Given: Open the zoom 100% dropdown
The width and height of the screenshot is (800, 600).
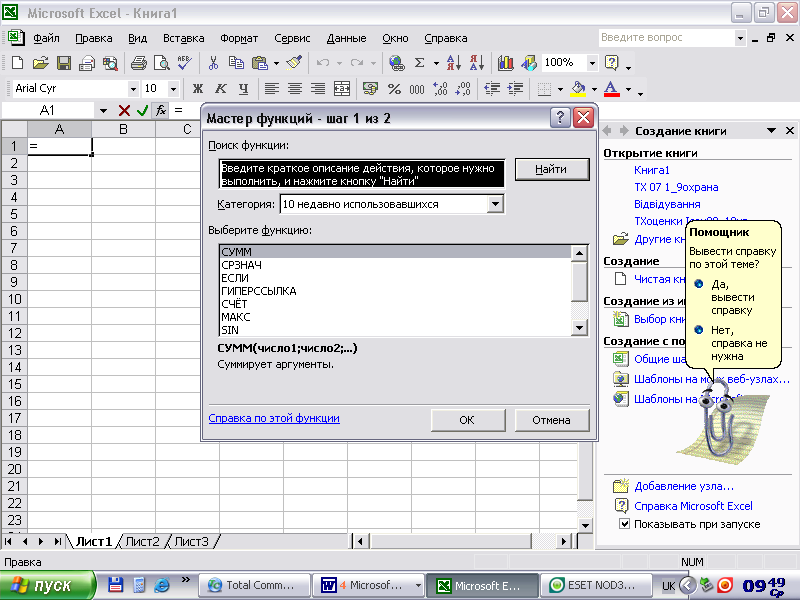Looking at the screenshot, I should pyautogui.click(x=592, y=63).
